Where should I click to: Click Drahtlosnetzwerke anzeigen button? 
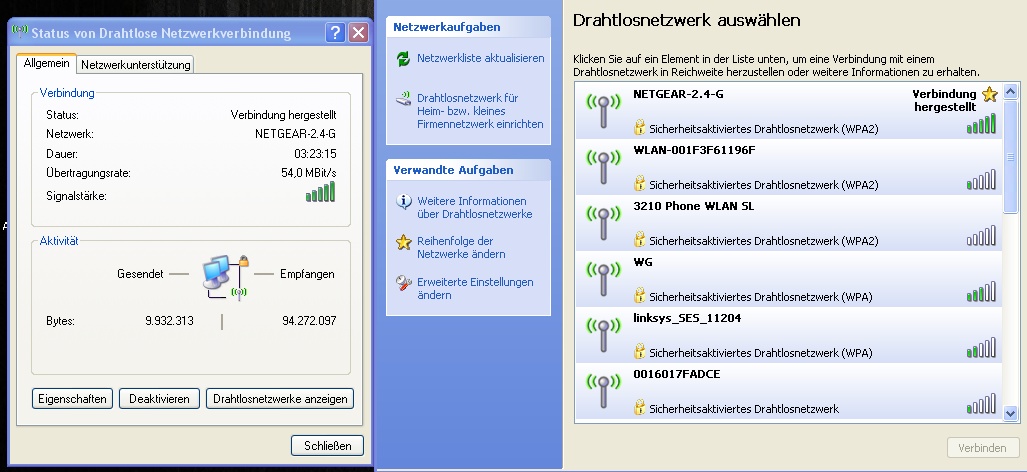pyautogui.click(x=280, y=399)
